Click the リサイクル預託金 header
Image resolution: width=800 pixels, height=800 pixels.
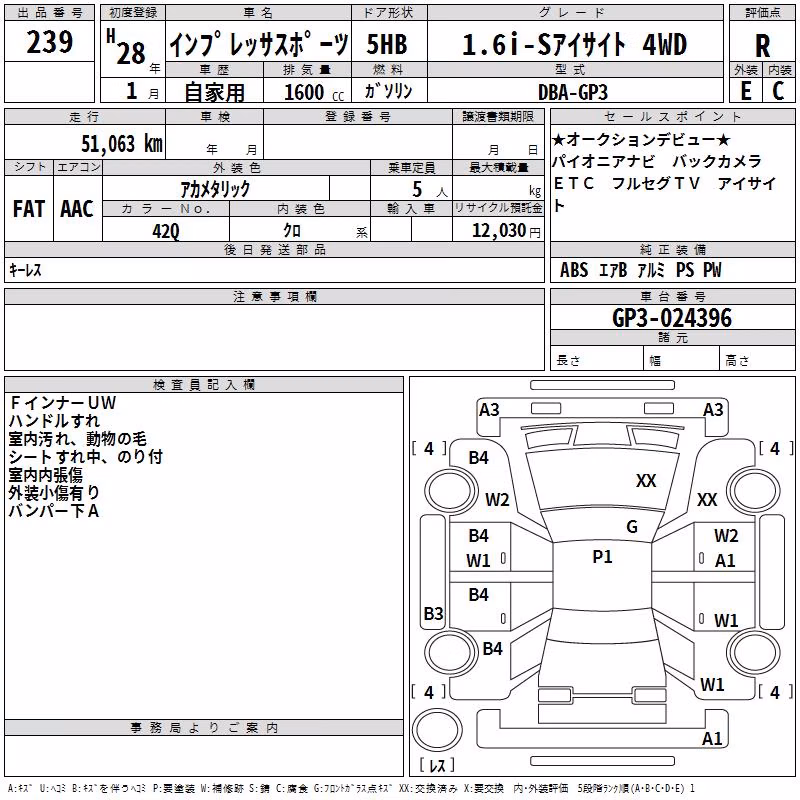pos(498,208)
